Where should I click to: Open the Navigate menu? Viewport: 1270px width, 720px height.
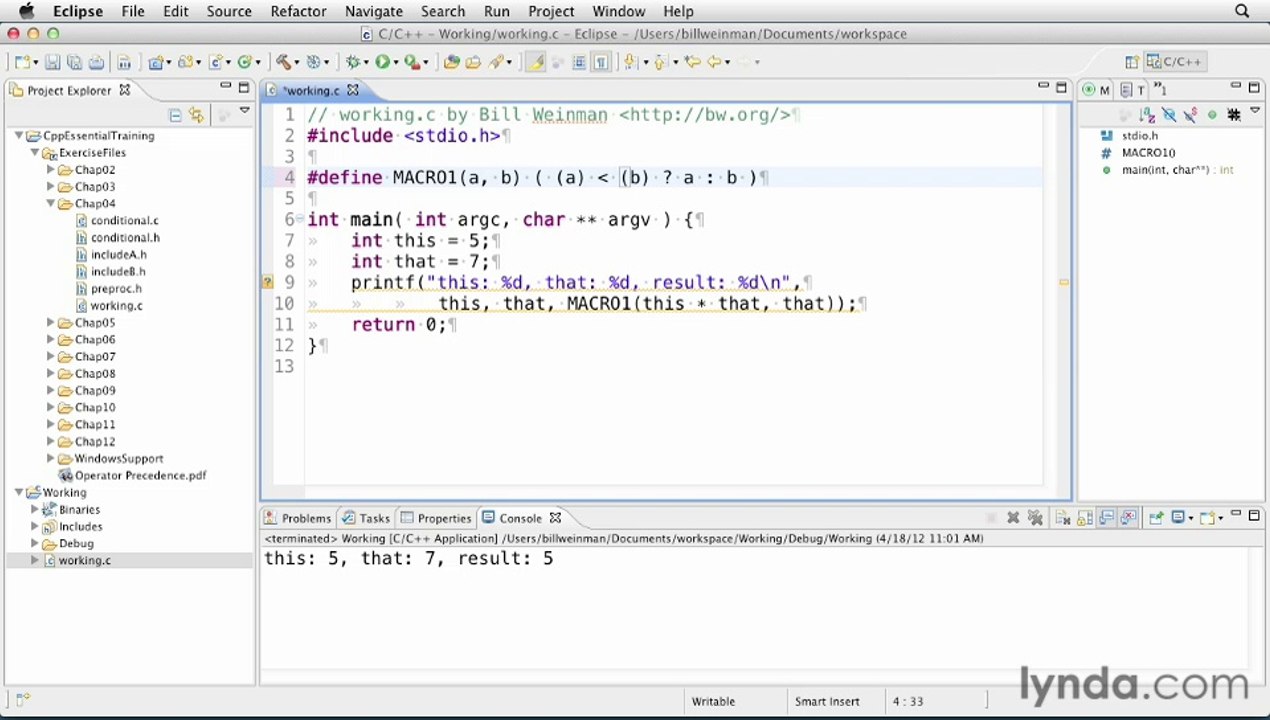tap(373, 11)
